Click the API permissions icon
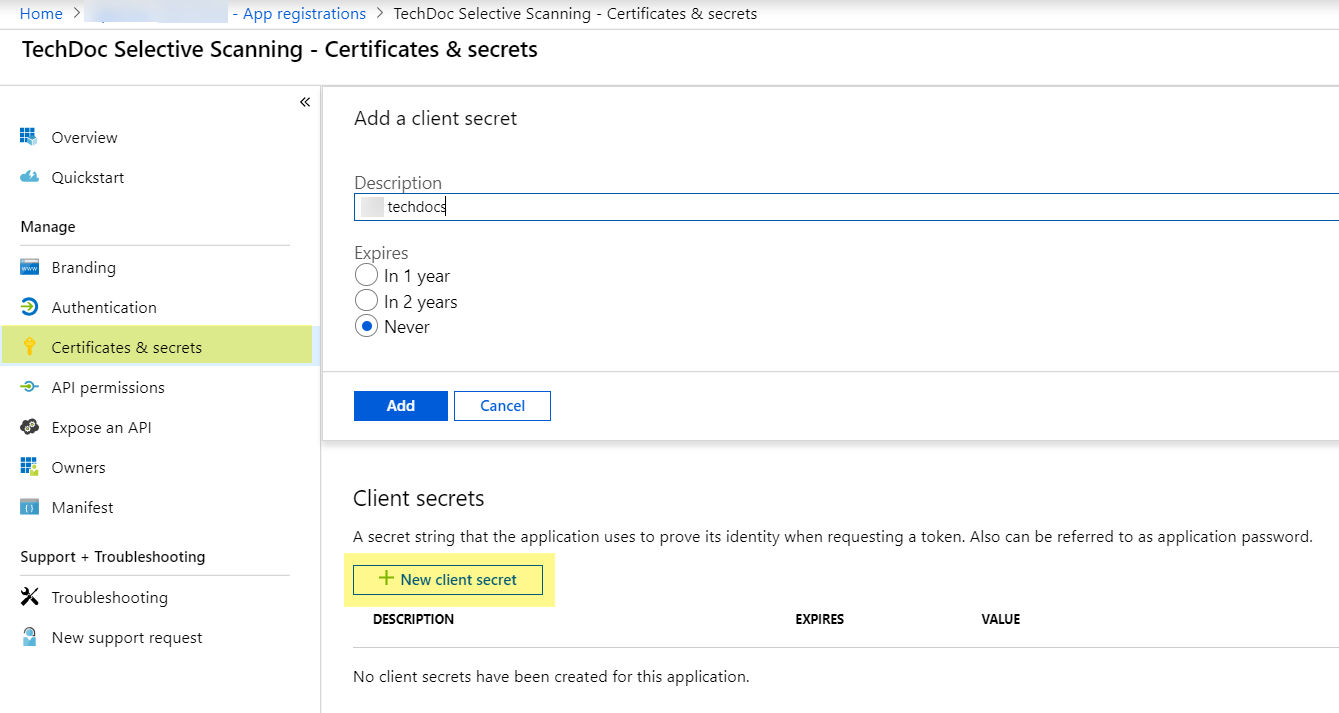Screen dimensions: 1339x713 pos(29,387)
